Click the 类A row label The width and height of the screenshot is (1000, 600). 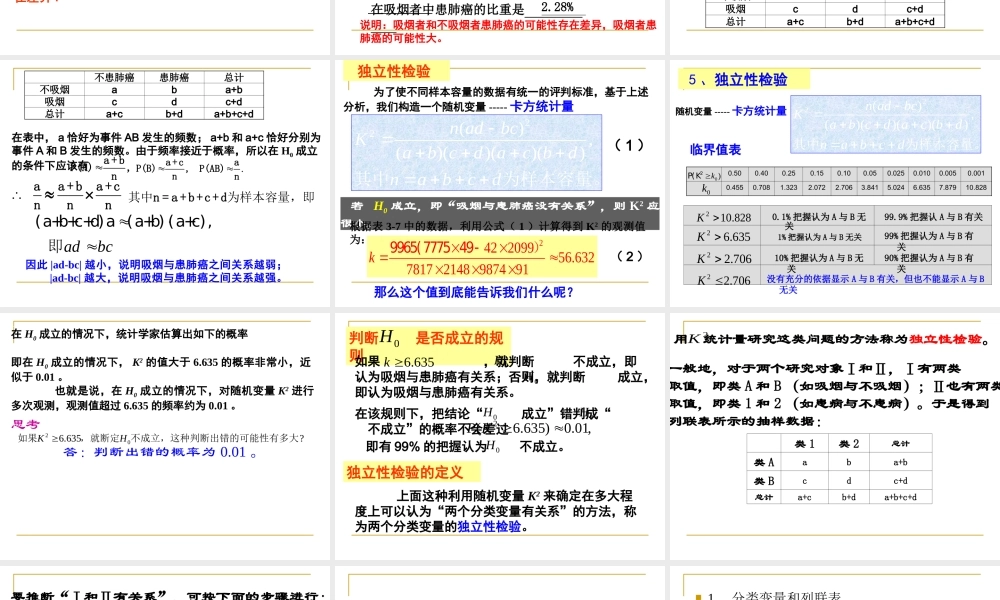point(763,462)
